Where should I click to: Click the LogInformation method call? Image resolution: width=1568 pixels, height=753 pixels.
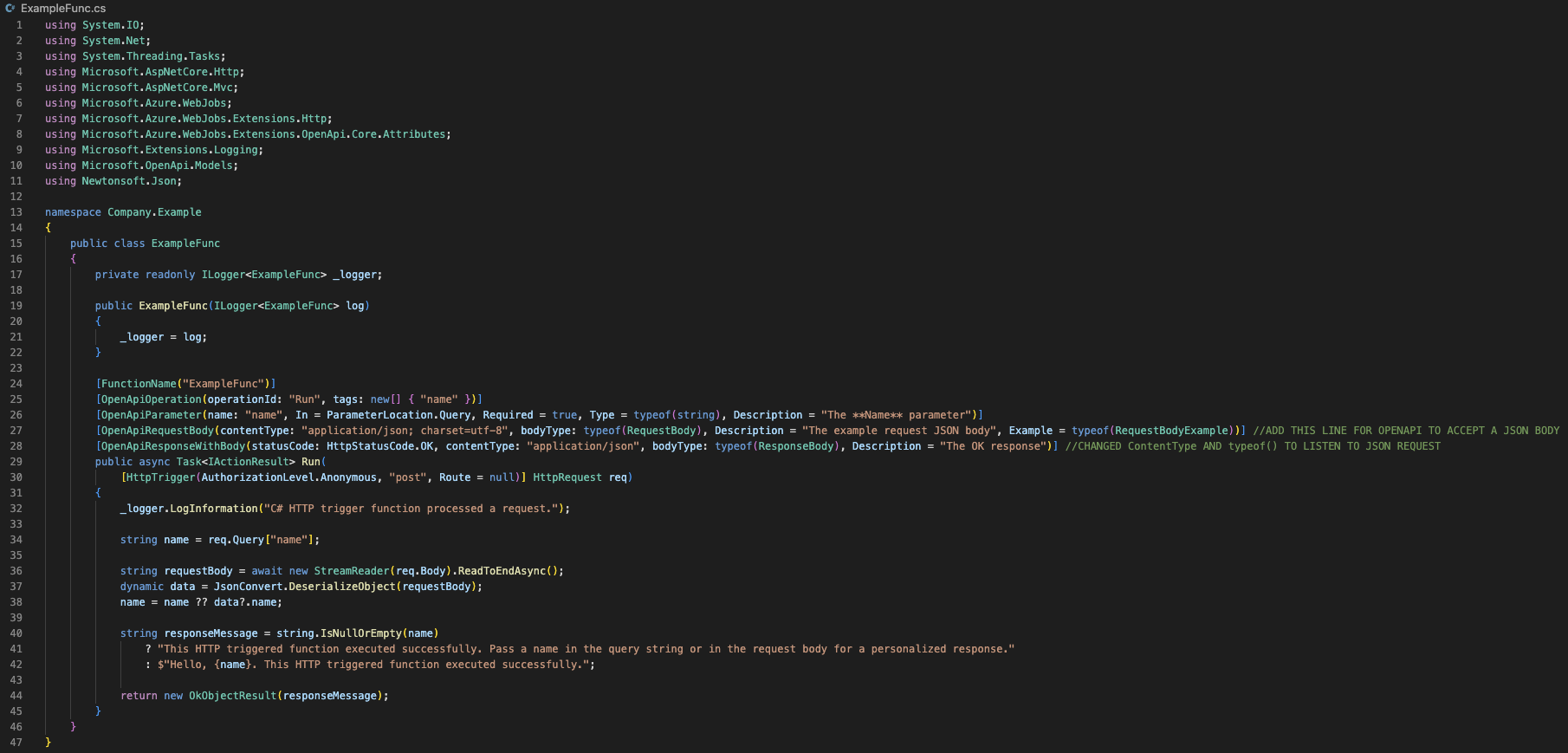214,509
